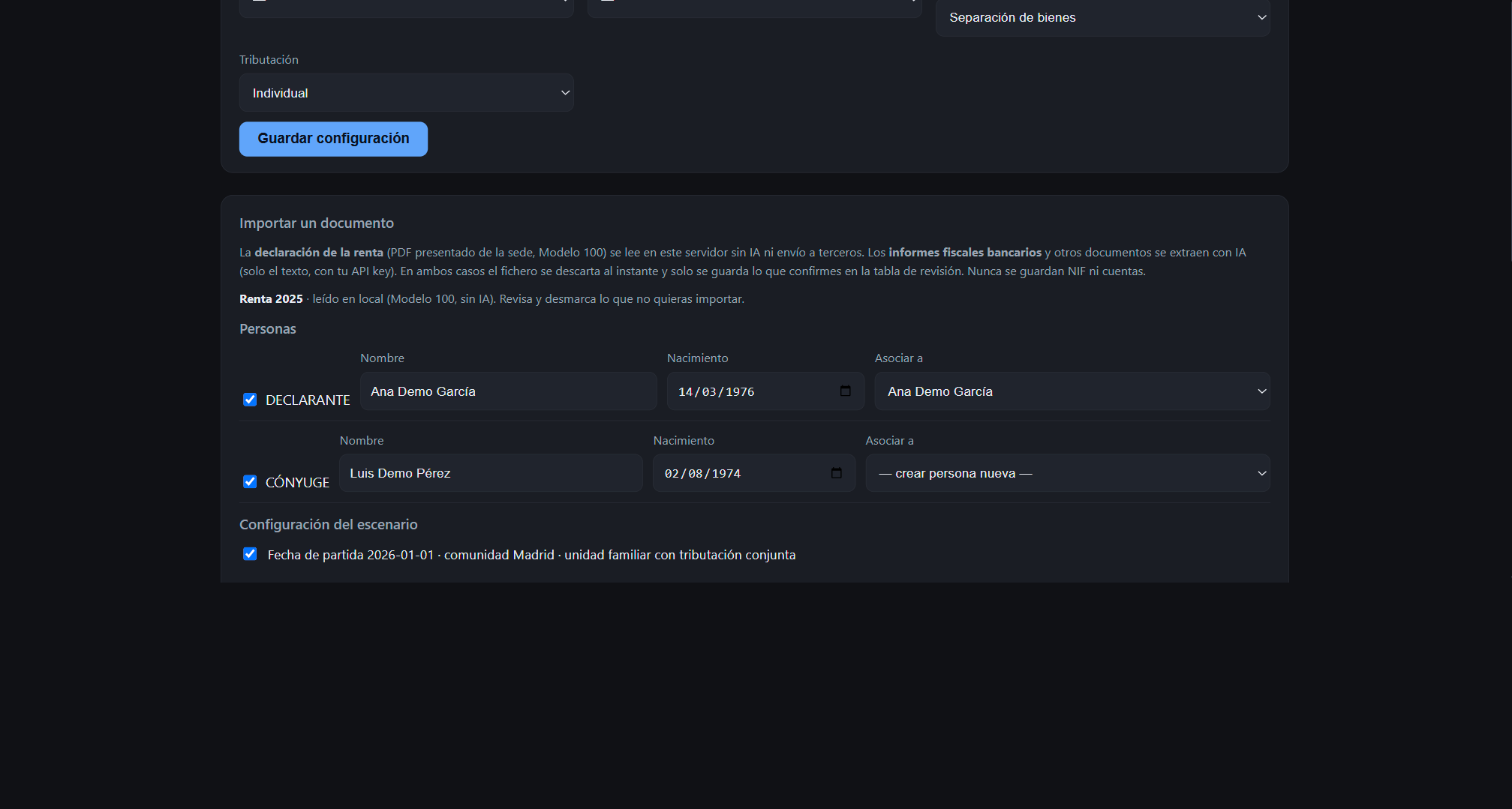Open the 'crear persona nueva' dropdown

1068,473
